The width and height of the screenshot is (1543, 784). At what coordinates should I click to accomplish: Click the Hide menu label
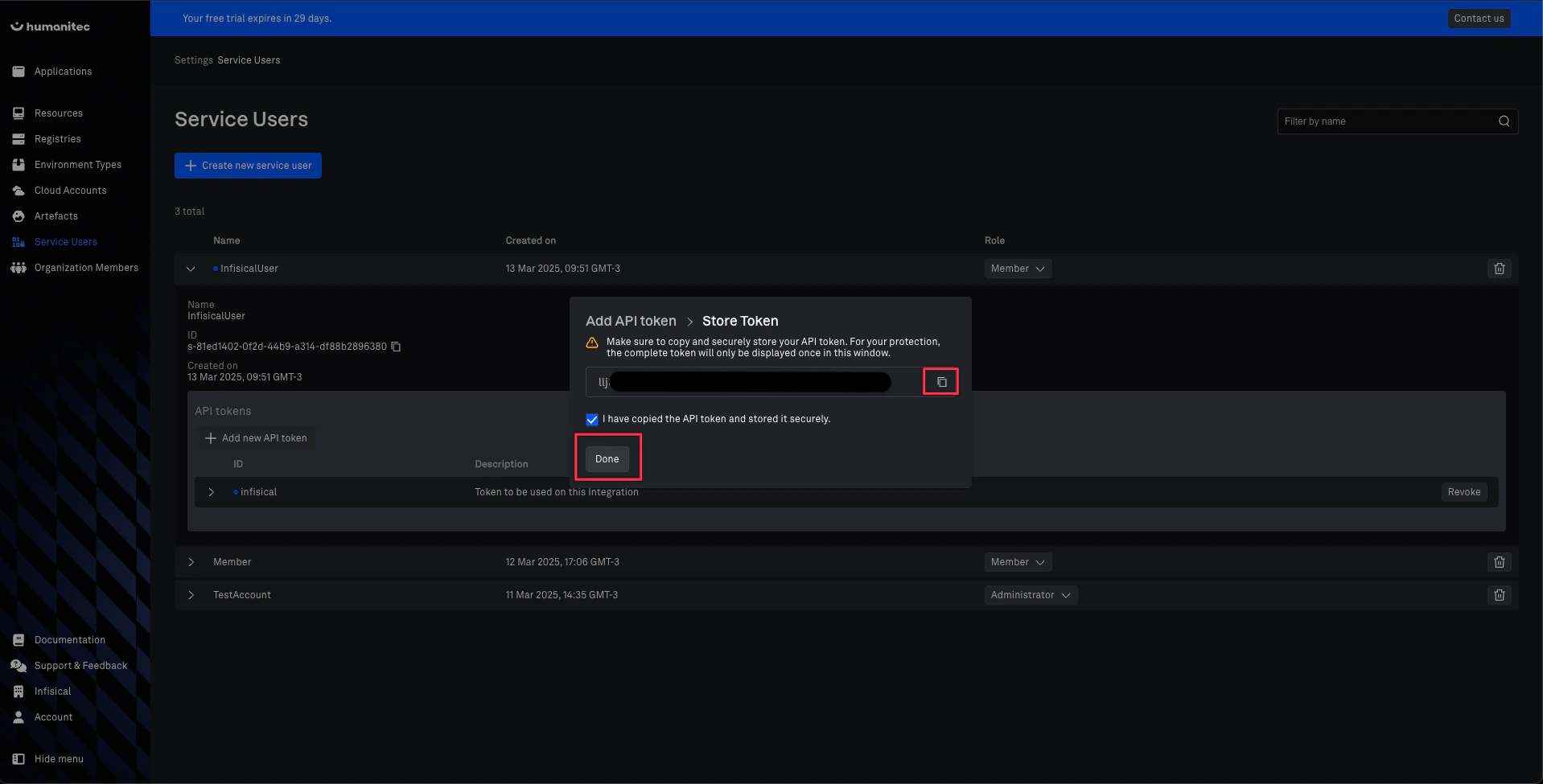59,759
